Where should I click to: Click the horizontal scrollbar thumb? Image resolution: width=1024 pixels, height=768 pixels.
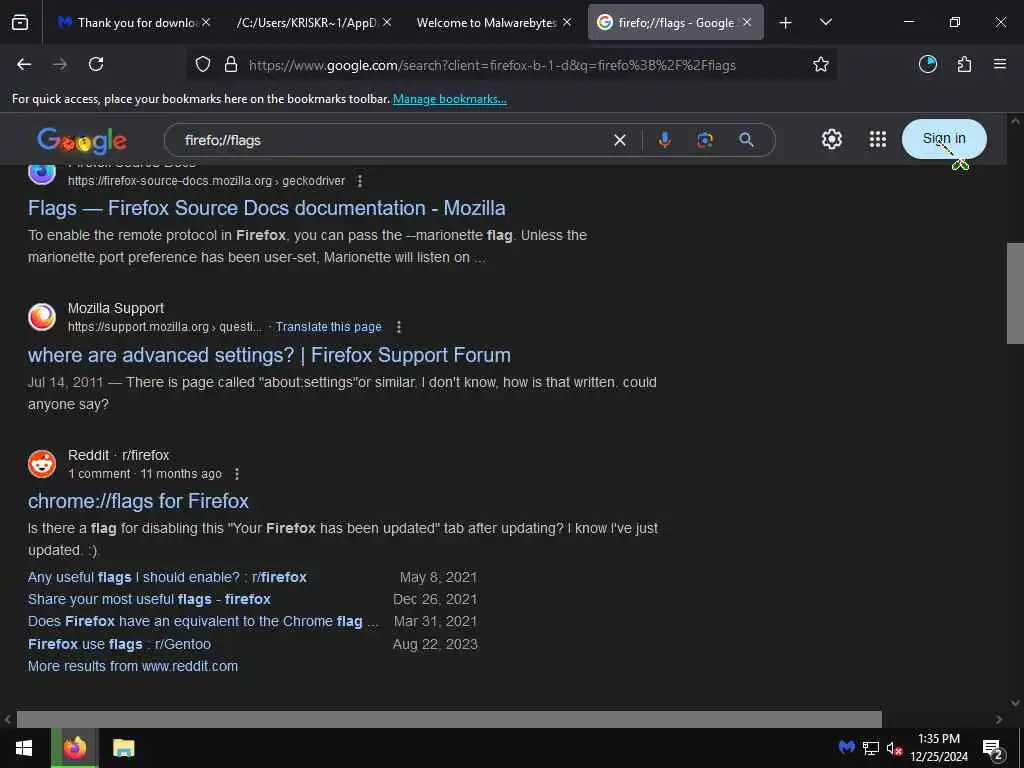point(449,719)
